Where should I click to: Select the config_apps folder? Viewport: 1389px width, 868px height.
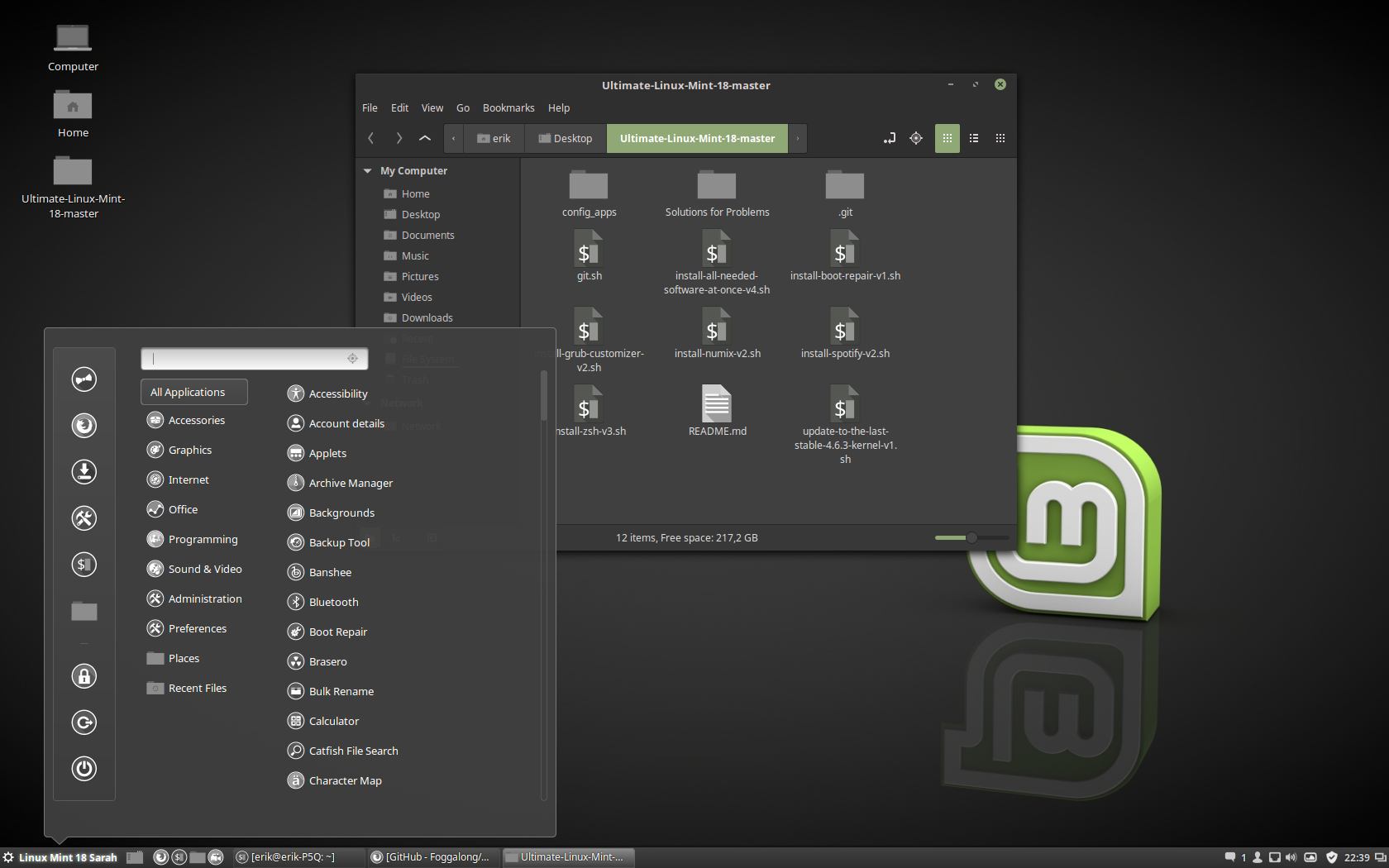tap(589, 193)
